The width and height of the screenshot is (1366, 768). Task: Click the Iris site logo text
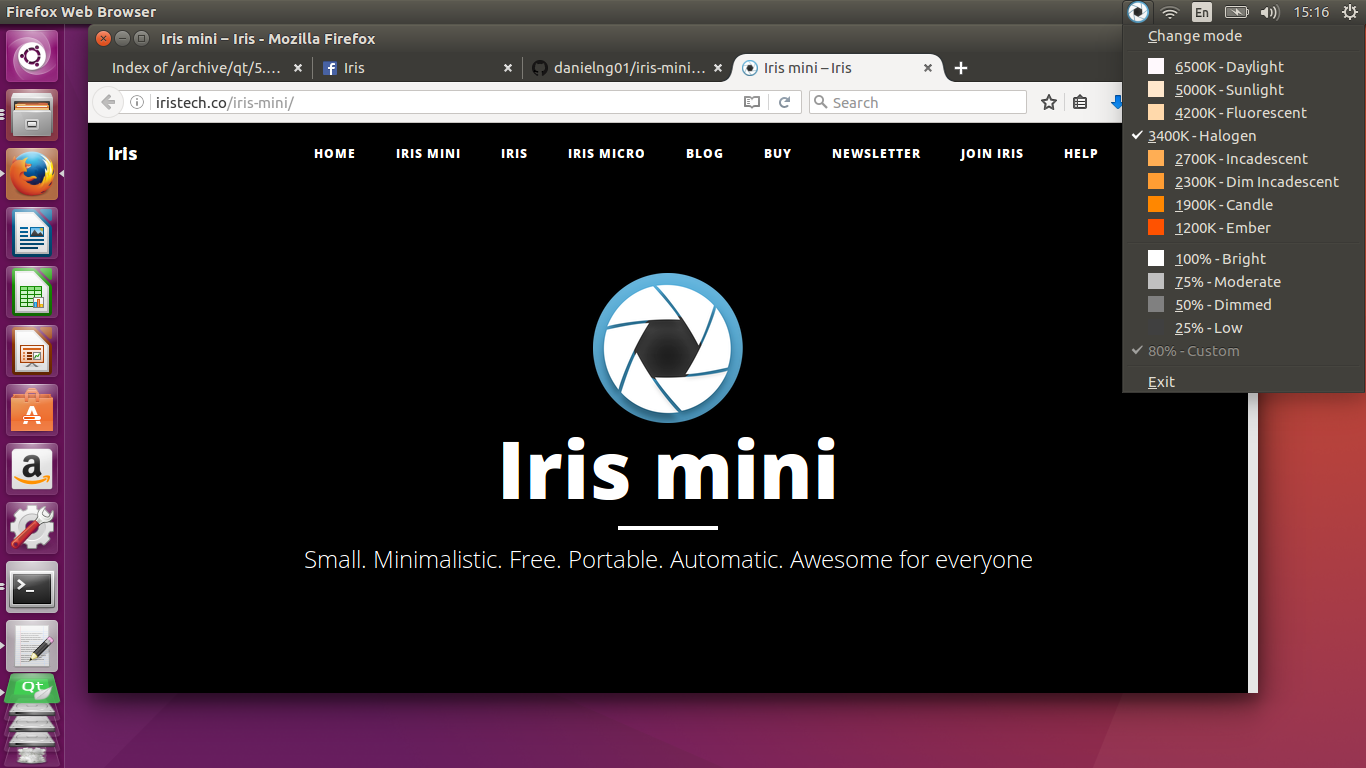pyautogui.click(x=123, y=153)
